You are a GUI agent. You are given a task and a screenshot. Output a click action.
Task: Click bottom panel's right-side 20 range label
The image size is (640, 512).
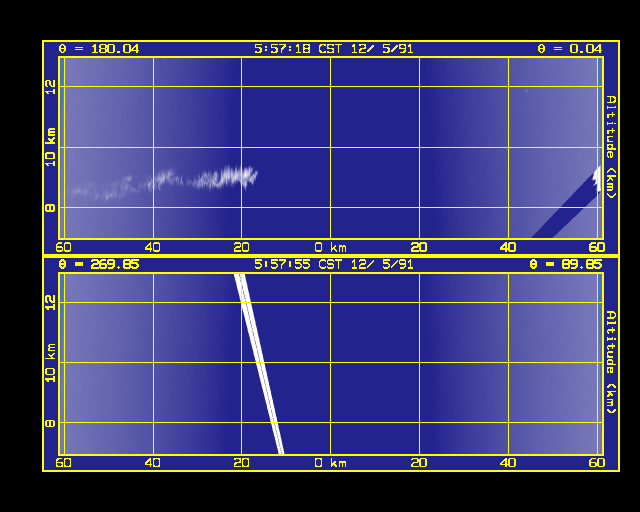(x=419, y=463)
